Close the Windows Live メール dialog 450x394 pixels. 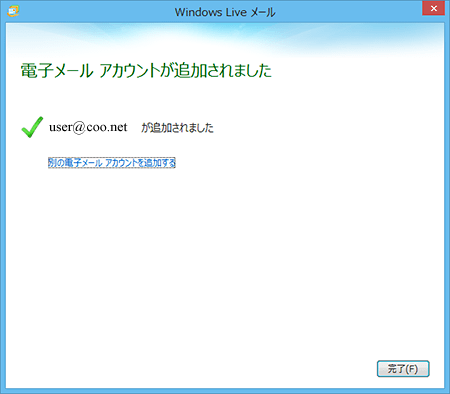433,8
